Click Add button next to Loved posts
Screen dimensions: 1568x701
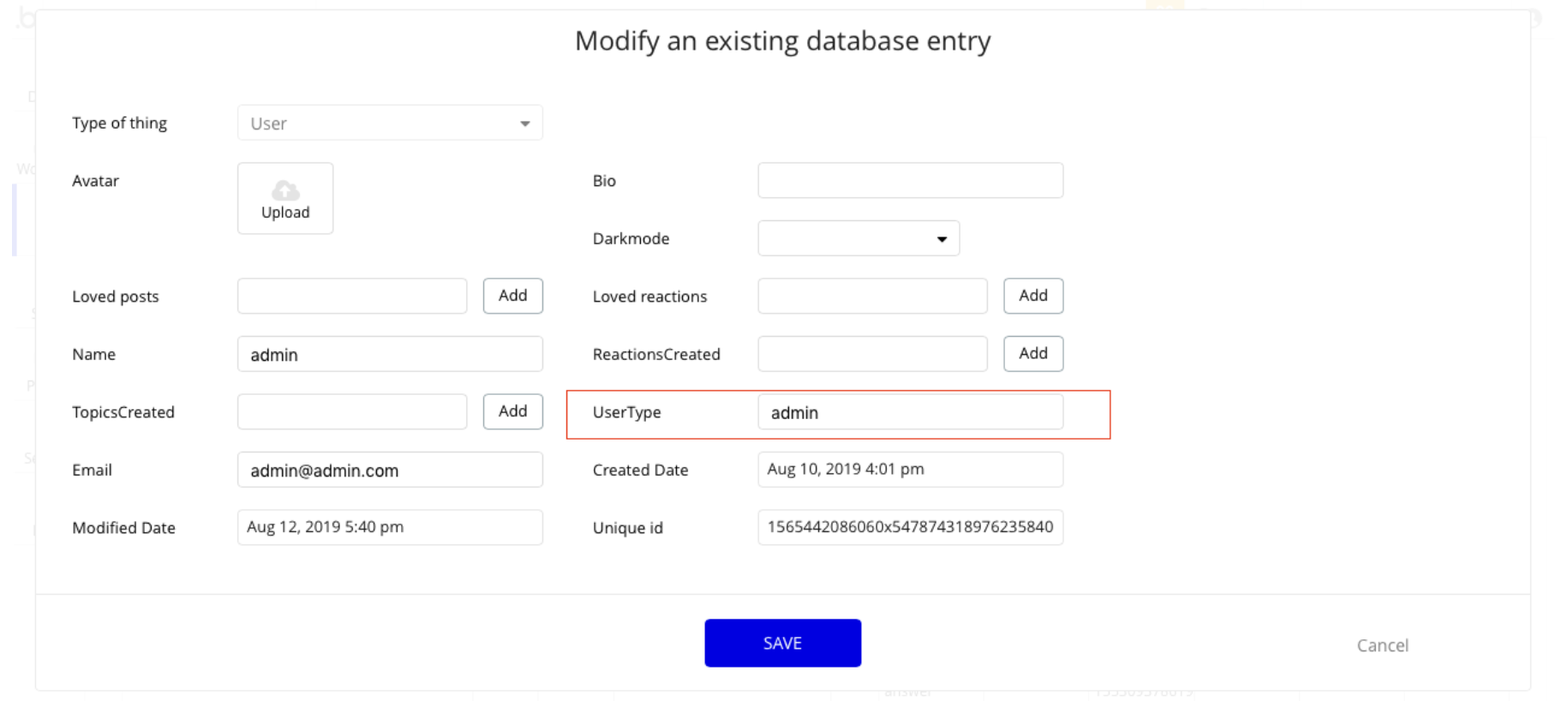[512, 296]
